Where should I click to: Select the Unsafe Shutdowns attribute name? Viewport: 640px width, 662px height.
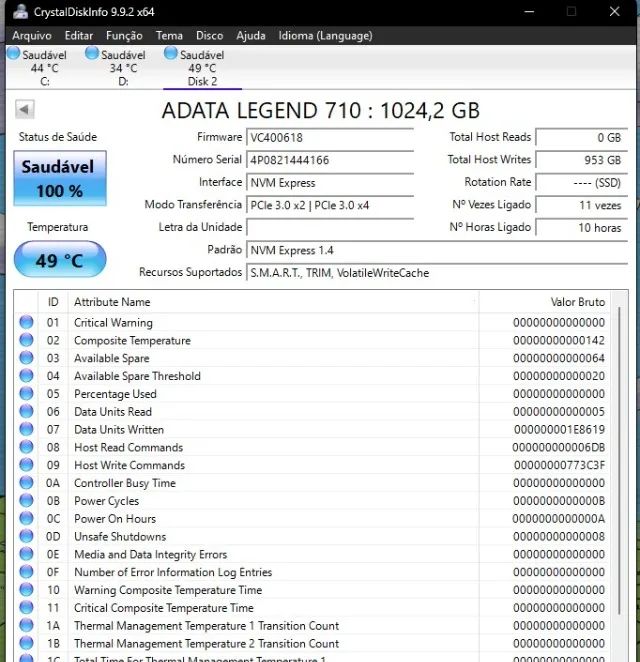point(120,536)
